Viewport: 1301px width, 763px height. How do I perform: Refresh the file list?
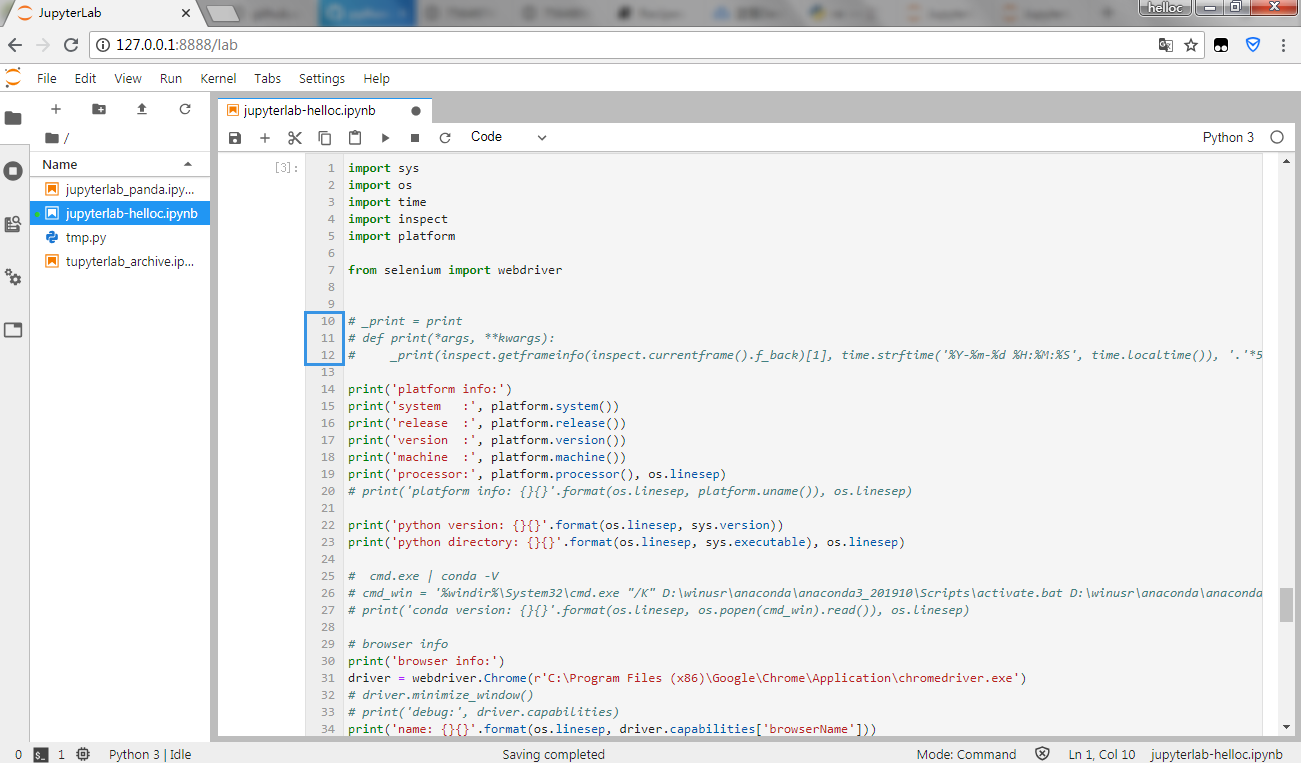coord(185,109)
